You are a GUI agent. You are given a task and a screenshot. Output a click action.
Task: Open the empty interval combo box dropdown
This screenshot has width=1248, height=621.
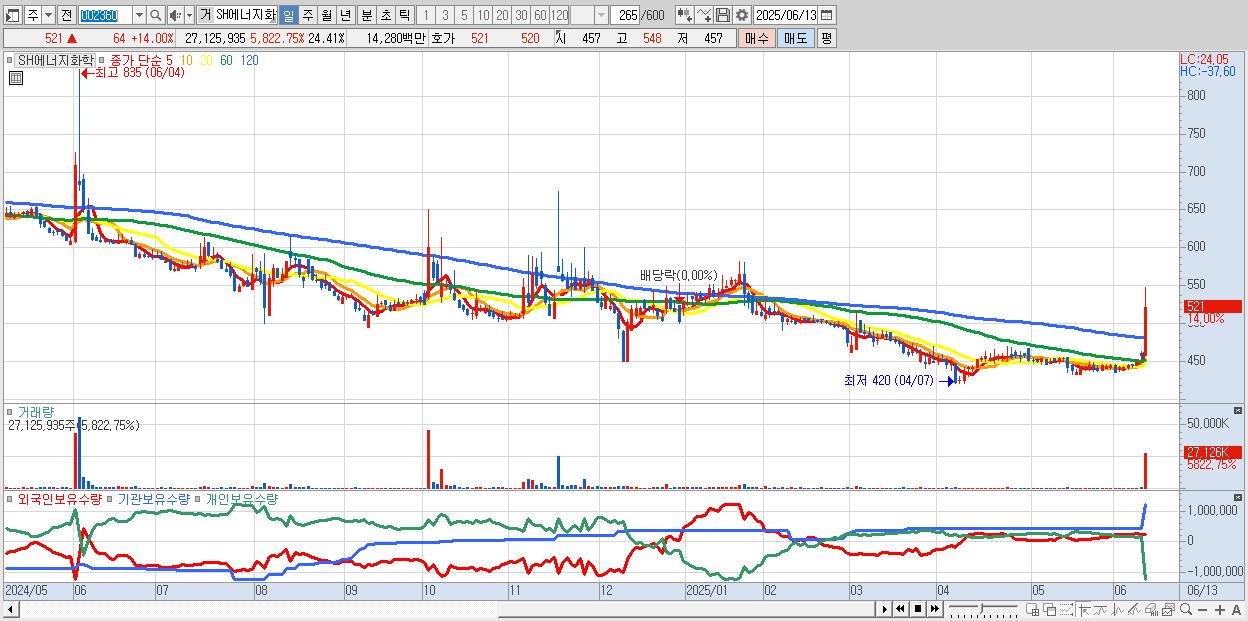click(600, 15)
